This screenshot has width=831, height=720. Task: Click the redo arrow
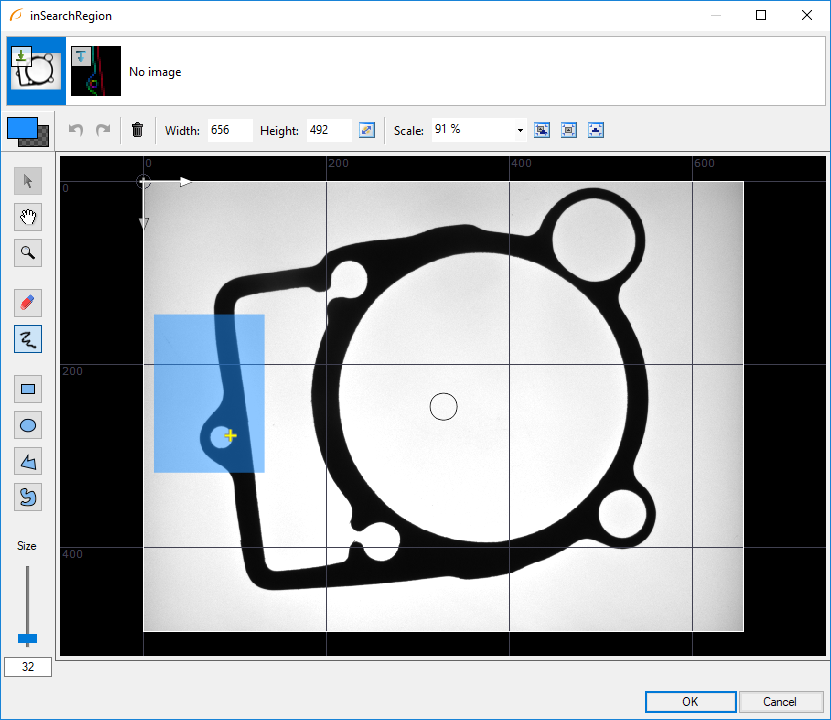pos(102,130)
